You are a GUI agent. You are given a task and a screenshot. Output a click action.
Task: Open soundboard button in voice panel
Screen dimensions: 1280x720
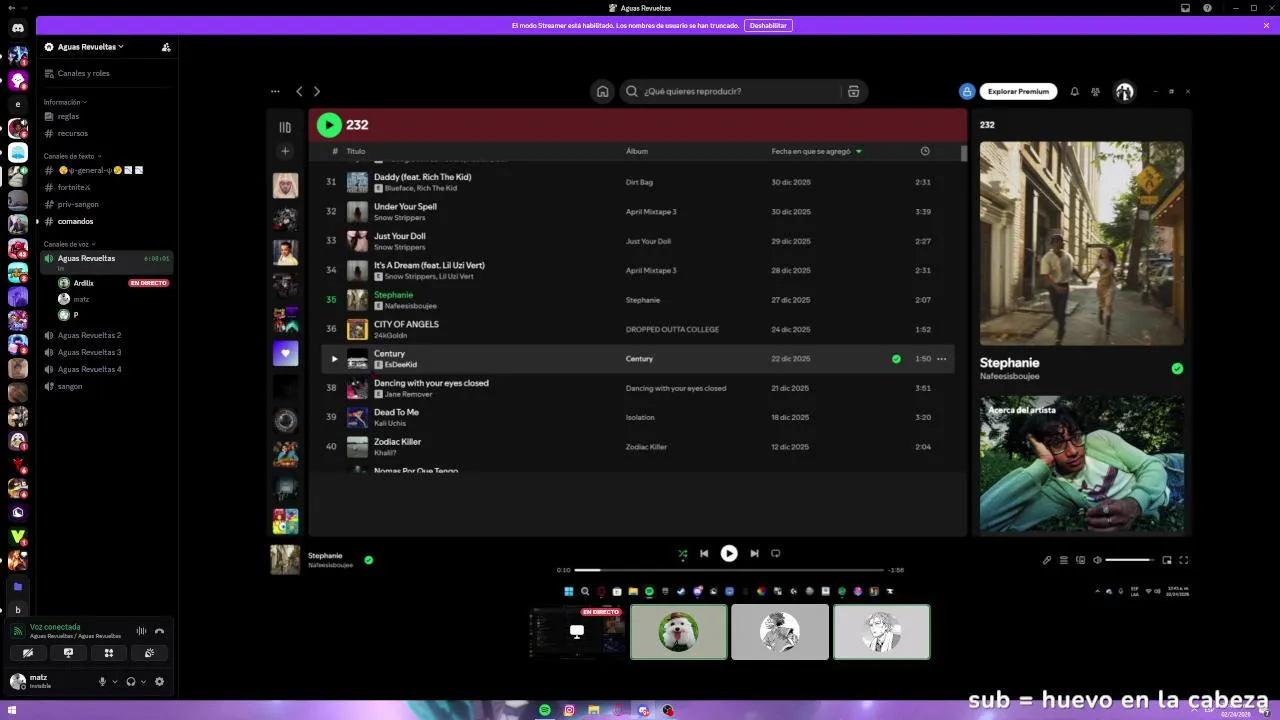coord(149,653)
